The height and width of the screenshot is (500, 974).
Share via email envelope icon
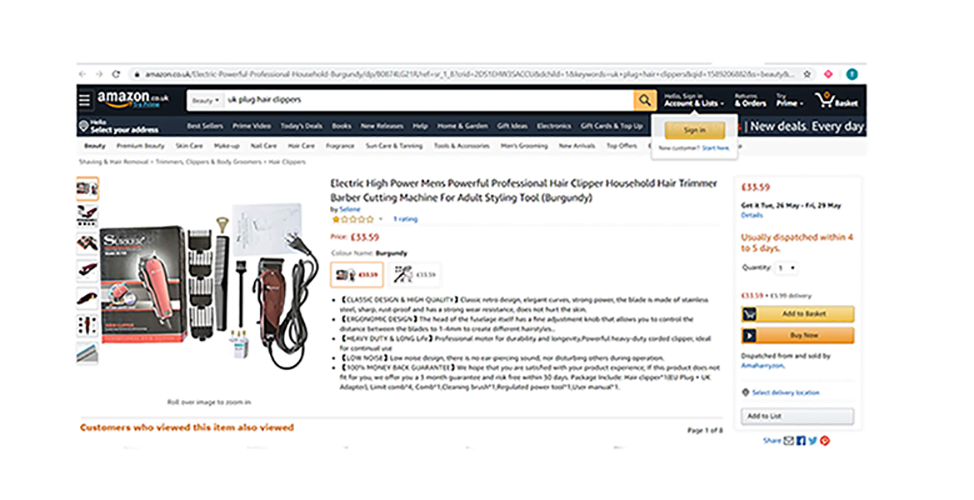(x=788, y=440)
